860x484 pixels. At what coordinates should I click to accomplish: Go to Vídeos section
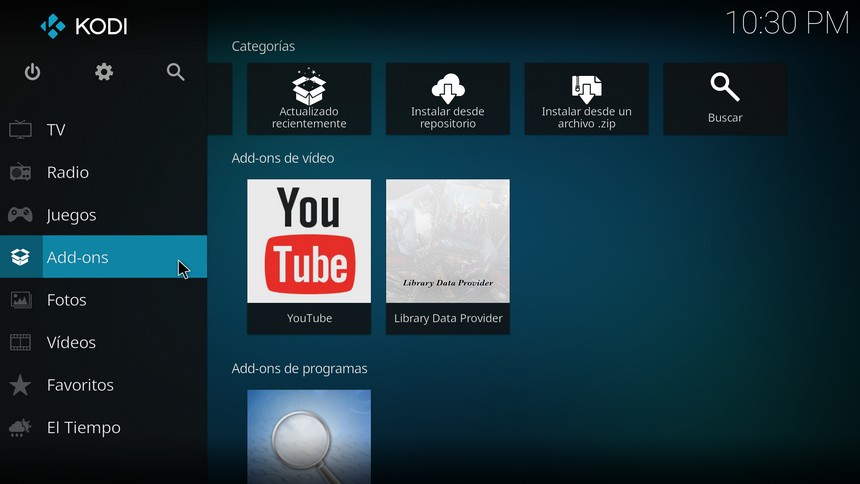pyautogui.click(x=104, y=342)
